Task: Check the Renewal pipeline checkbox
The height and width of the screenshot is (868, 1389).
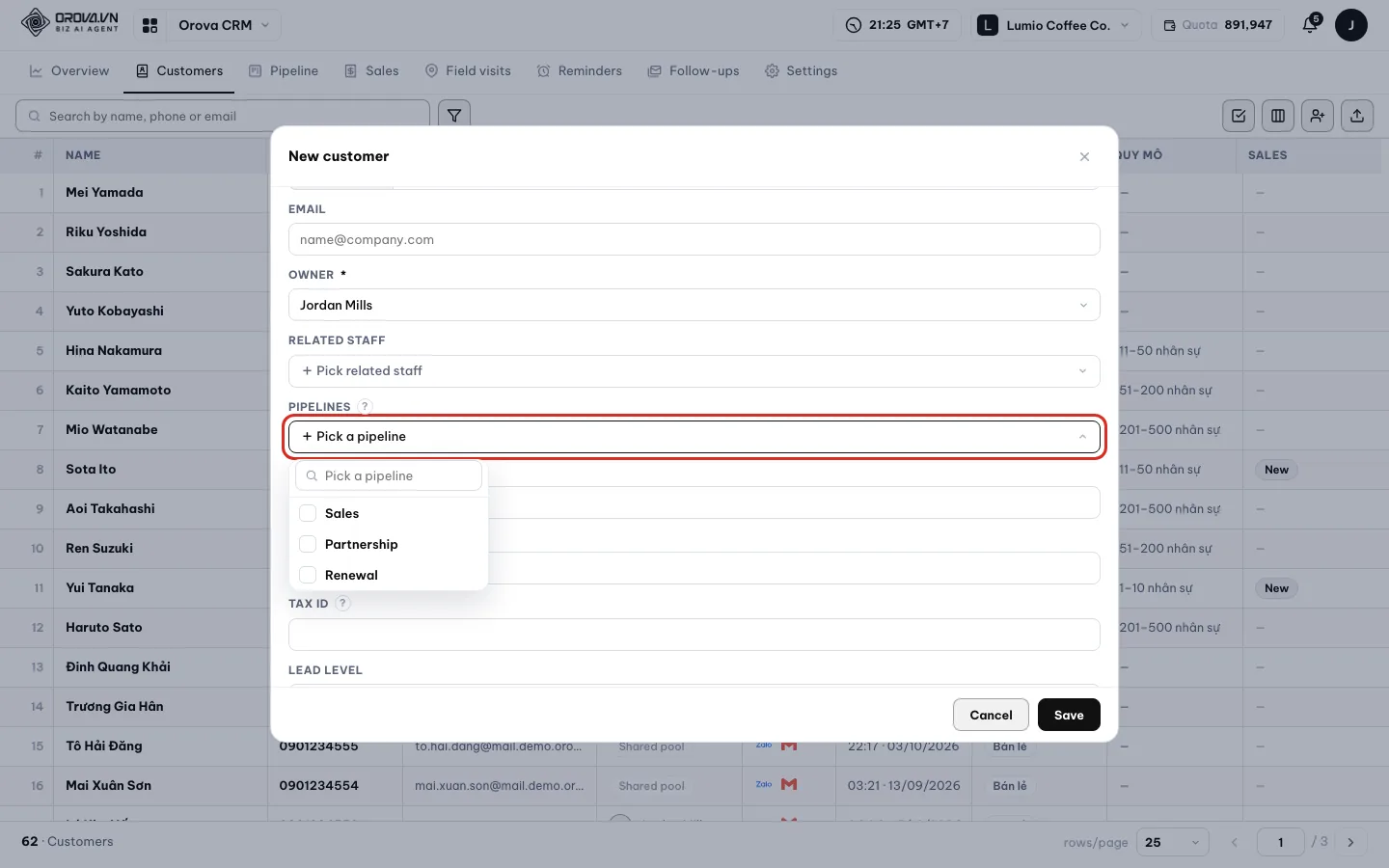Action: pyautogui.click(x=308, y=575)
